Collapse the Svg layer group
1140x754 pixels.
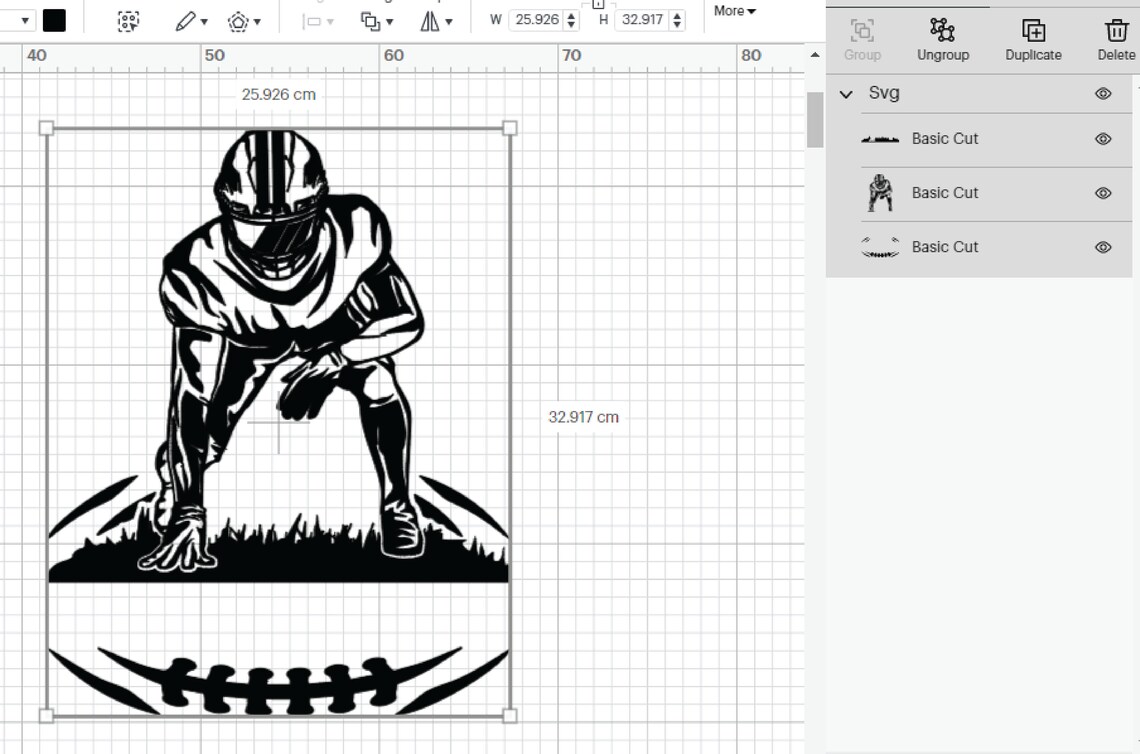[x=846, y=94]
